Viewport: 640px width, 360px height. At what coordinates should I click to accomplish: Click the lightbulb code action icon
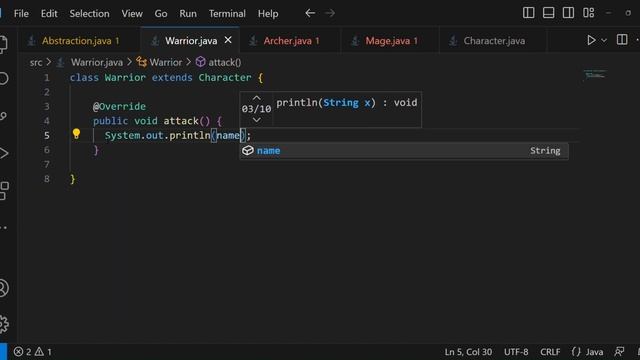point(76,134)
